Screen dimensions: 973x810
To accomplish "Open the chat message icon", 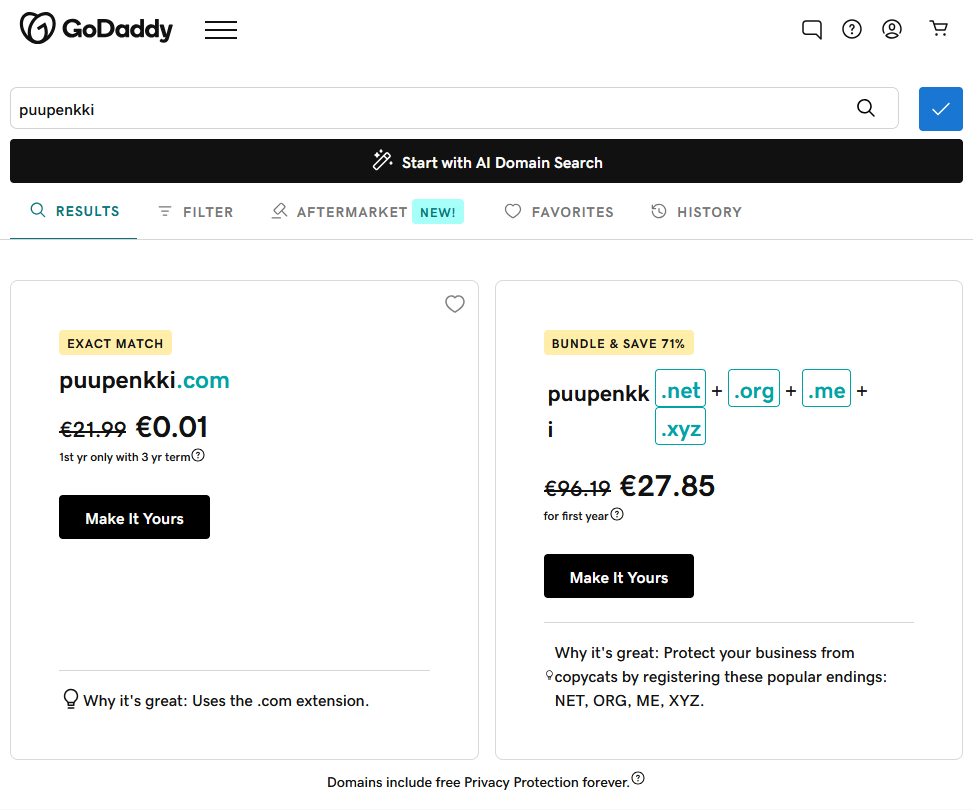I will [x=812, y=29].
